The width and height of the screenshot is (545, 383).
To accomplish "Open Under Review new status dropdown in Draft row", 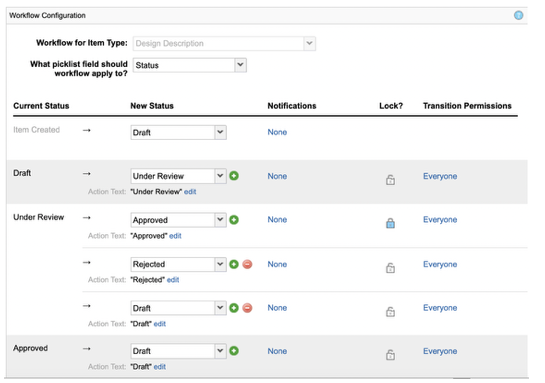I will click(179, 176).
